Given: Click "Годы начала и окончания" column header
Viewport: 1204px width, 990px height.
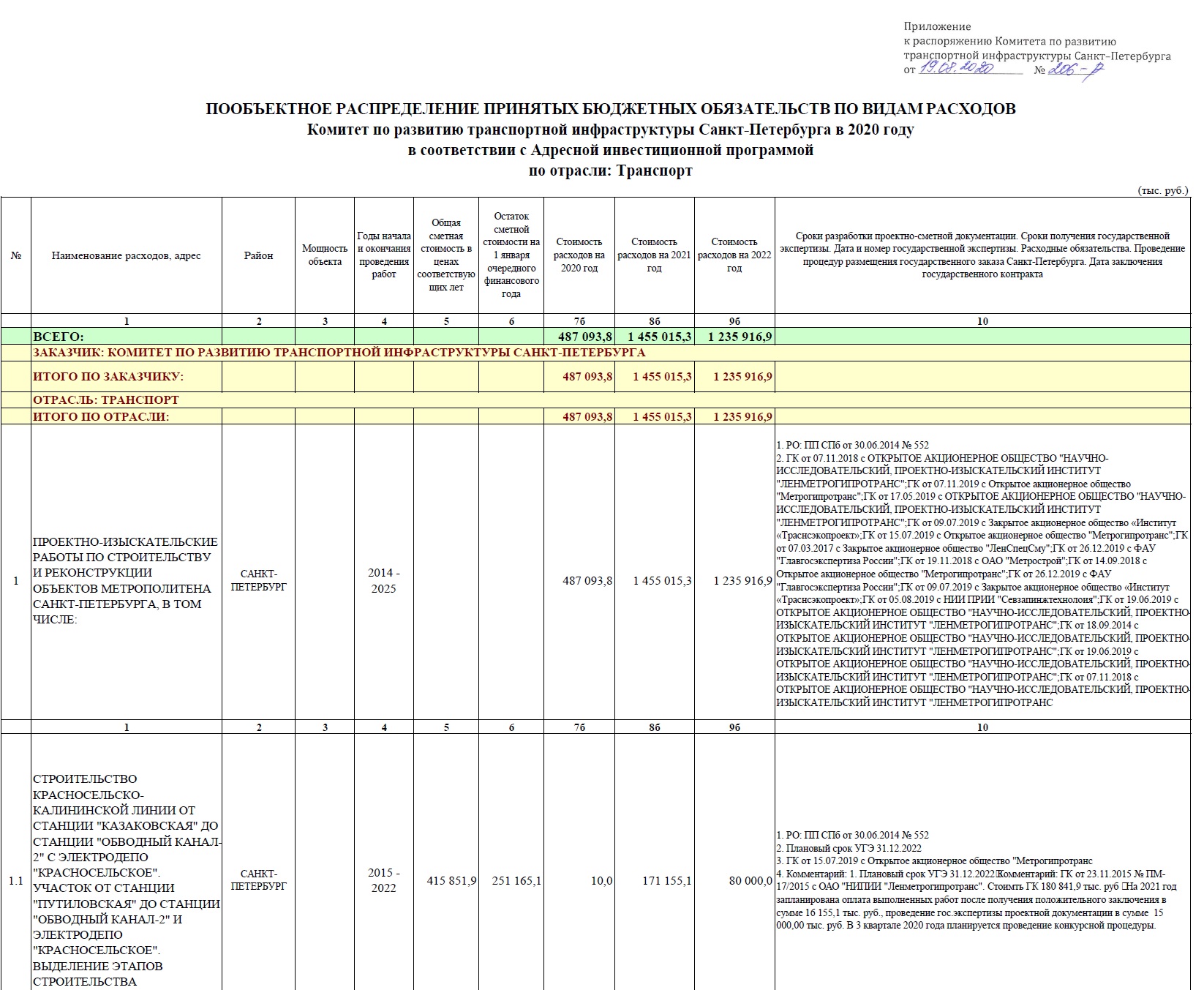Looking at the screenshot, I should tap(383, 255).
